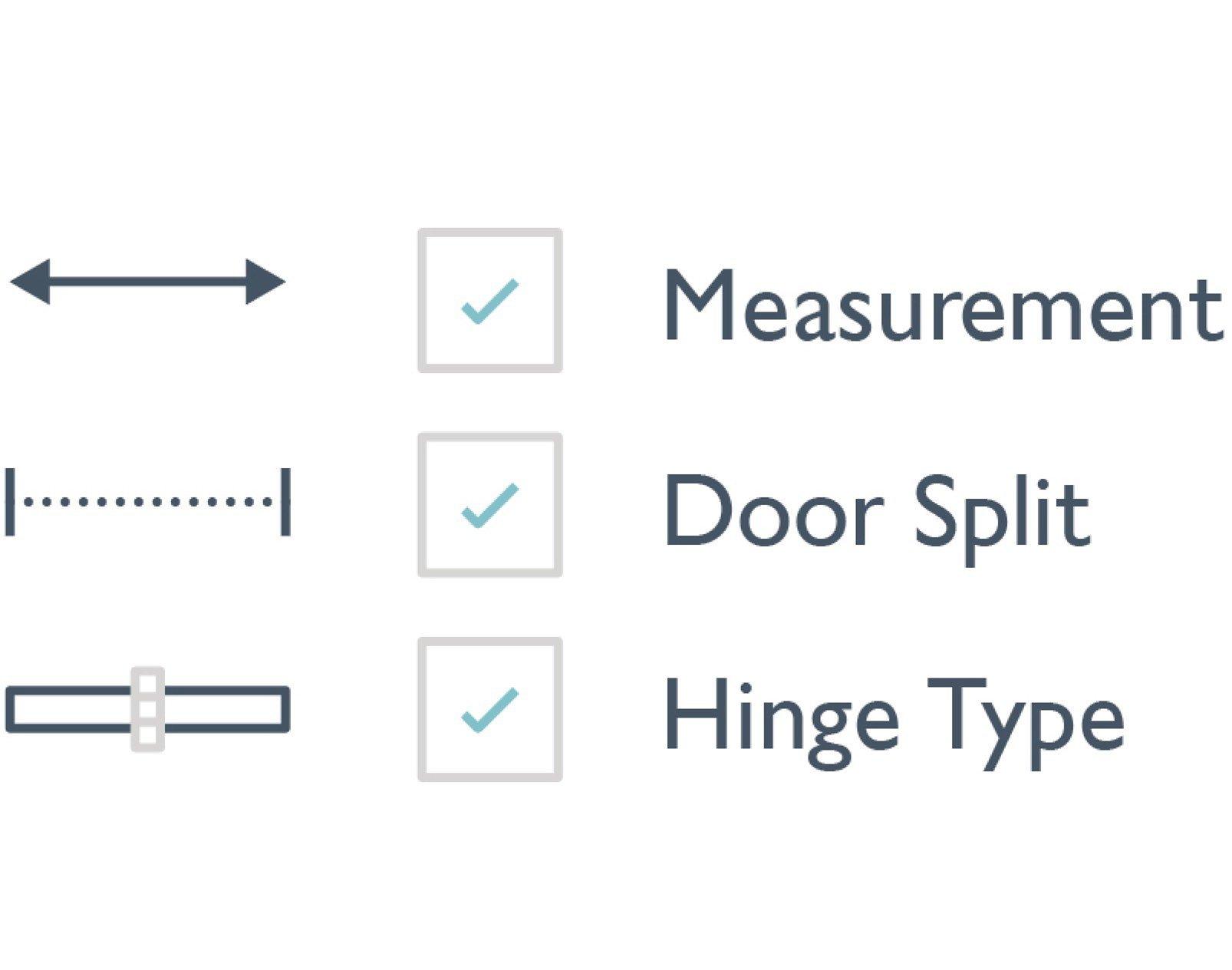Click the double-headed measurement arrow icon
The image size is (1232, 970).
147,282
